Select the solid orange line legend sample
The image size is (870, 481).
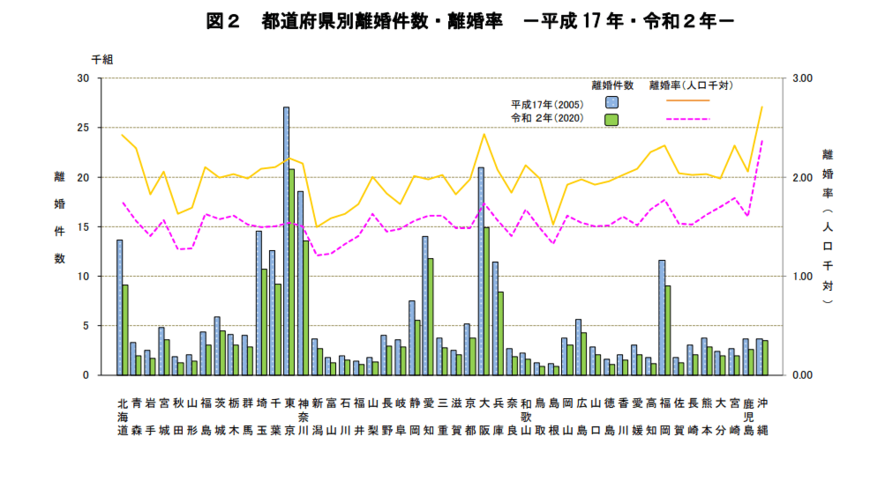pos(685,101)
